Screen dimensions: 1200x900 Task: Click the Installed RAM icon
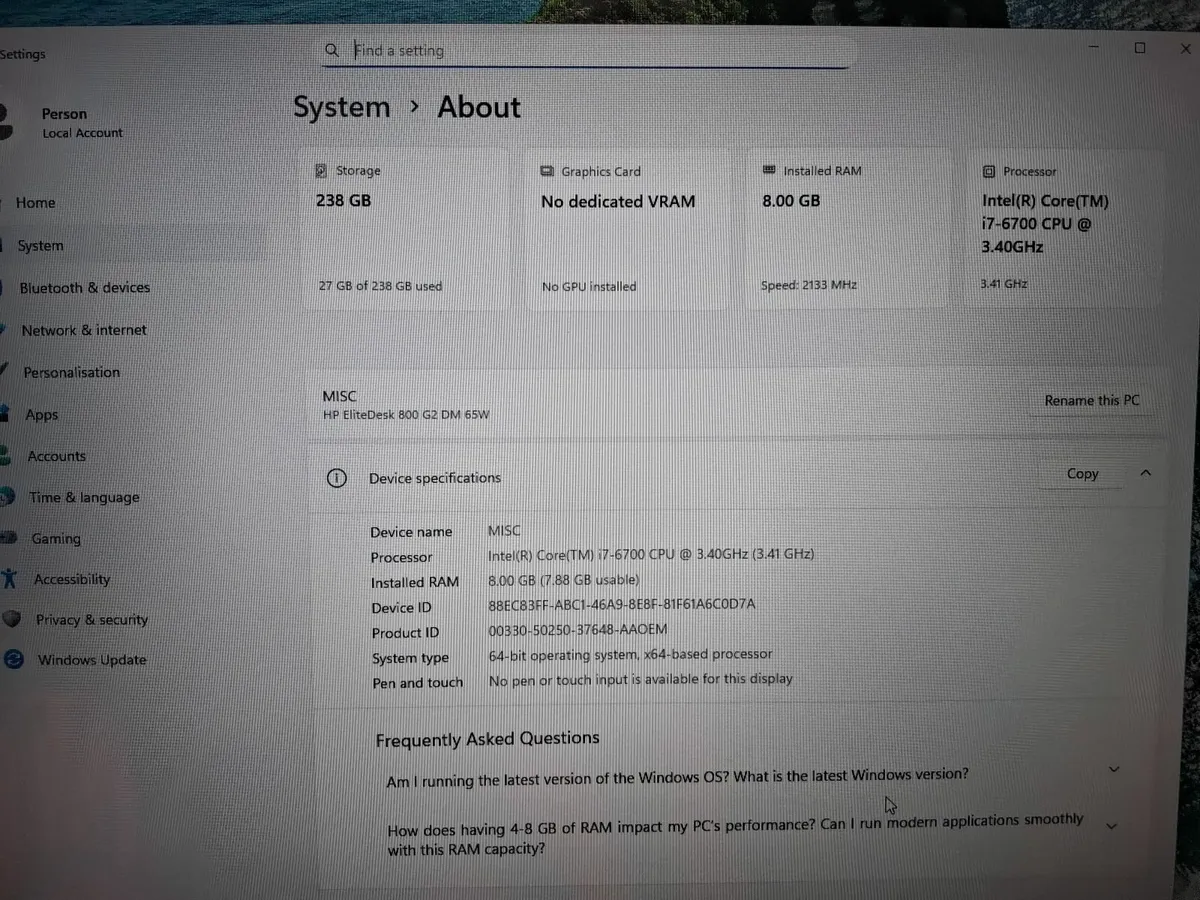click(769, 171)
